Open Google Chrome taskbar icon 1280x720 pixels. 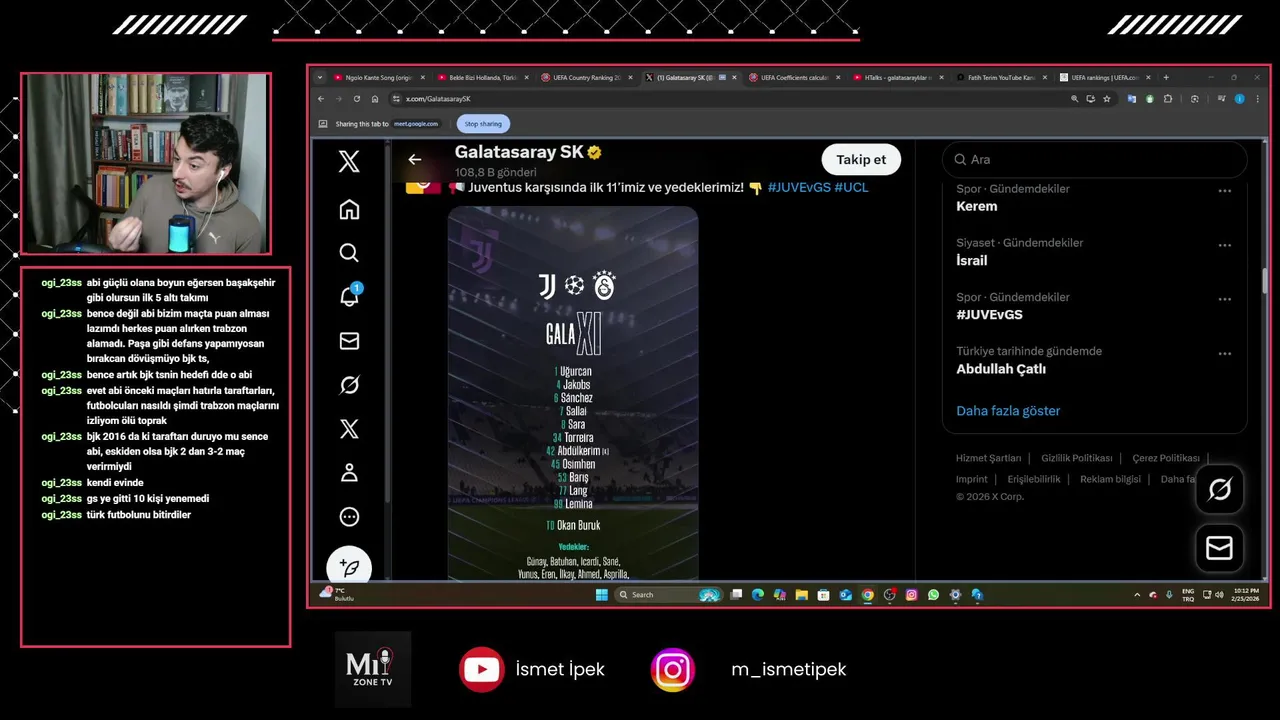tap(867, 595)
